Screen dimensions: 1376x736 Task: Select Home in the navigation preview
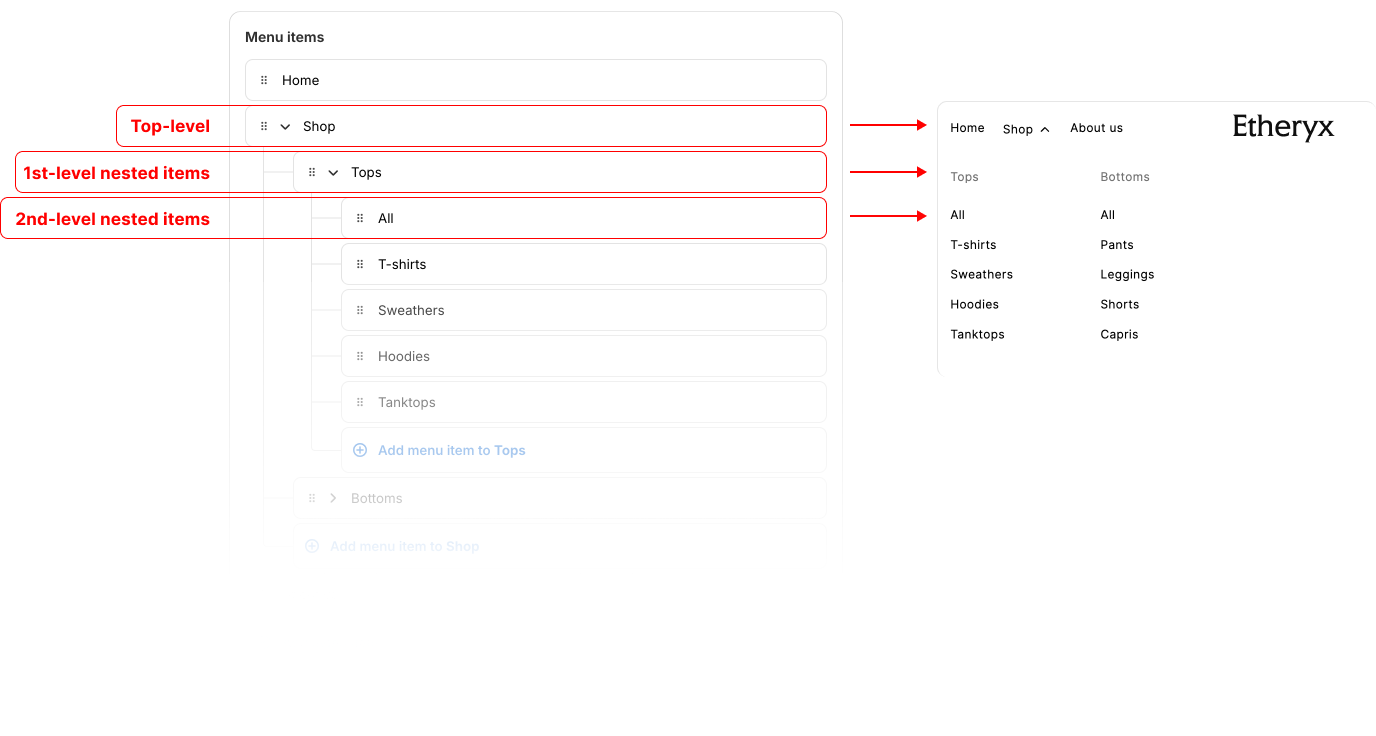967,128
